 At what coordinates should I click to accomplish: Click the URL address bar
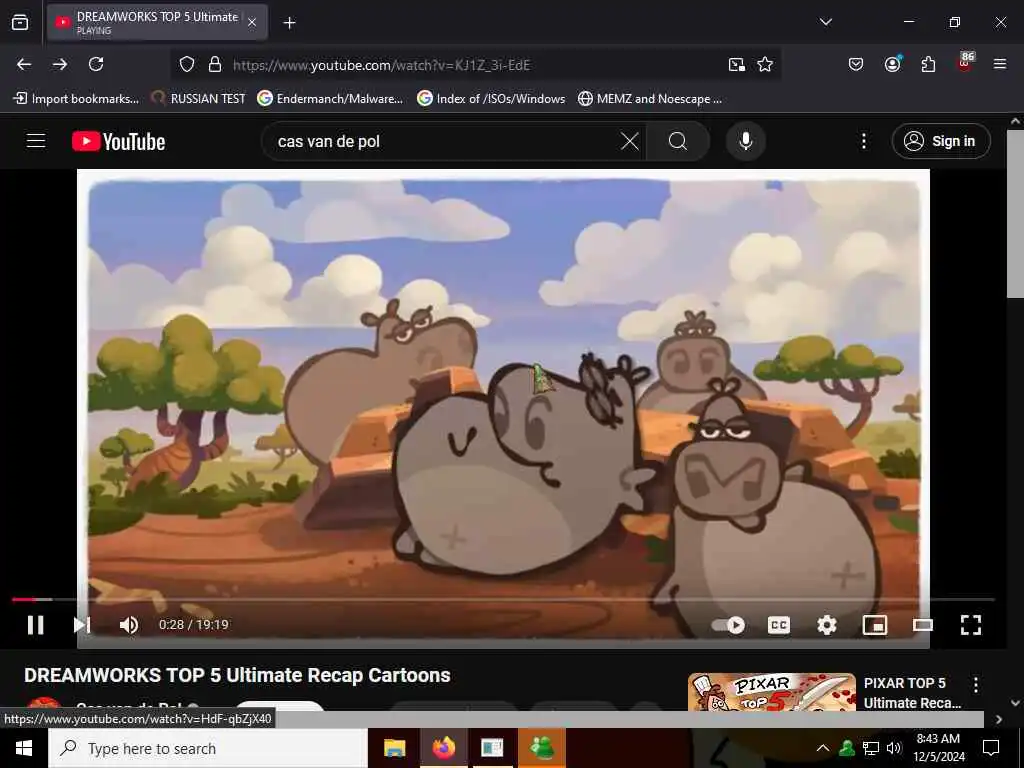473,65
